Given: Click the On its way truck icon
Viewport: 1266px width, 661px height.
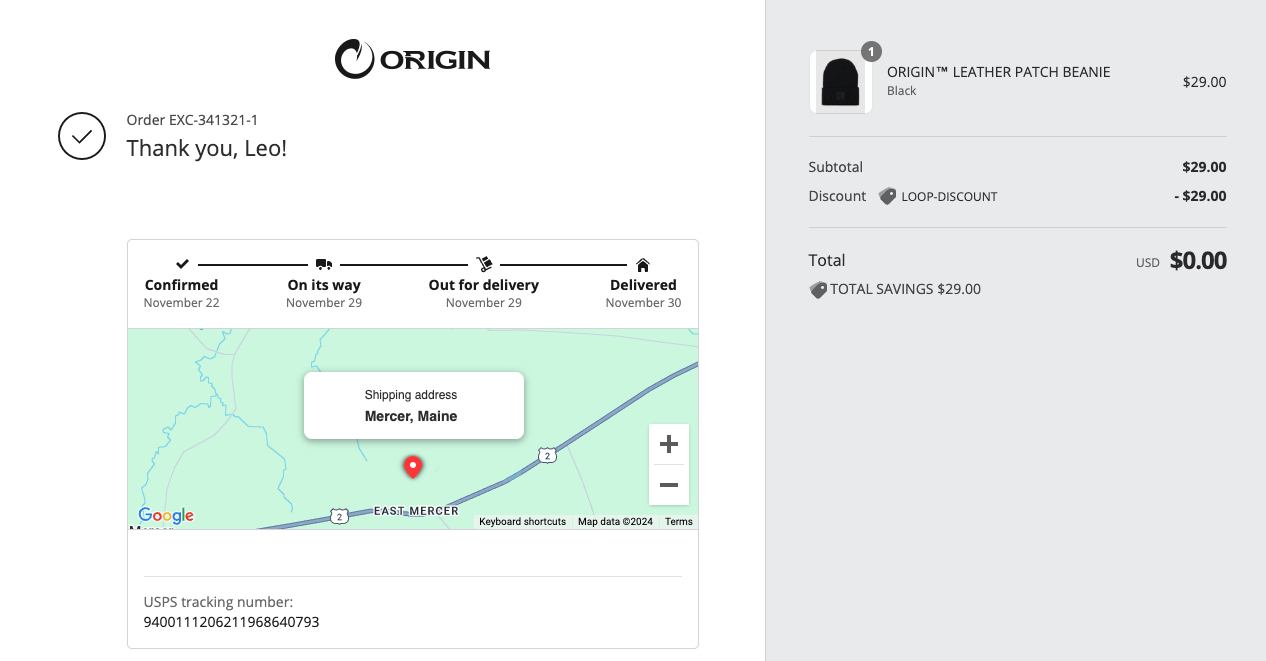Looking at the screenshot, I should (324, 264).
